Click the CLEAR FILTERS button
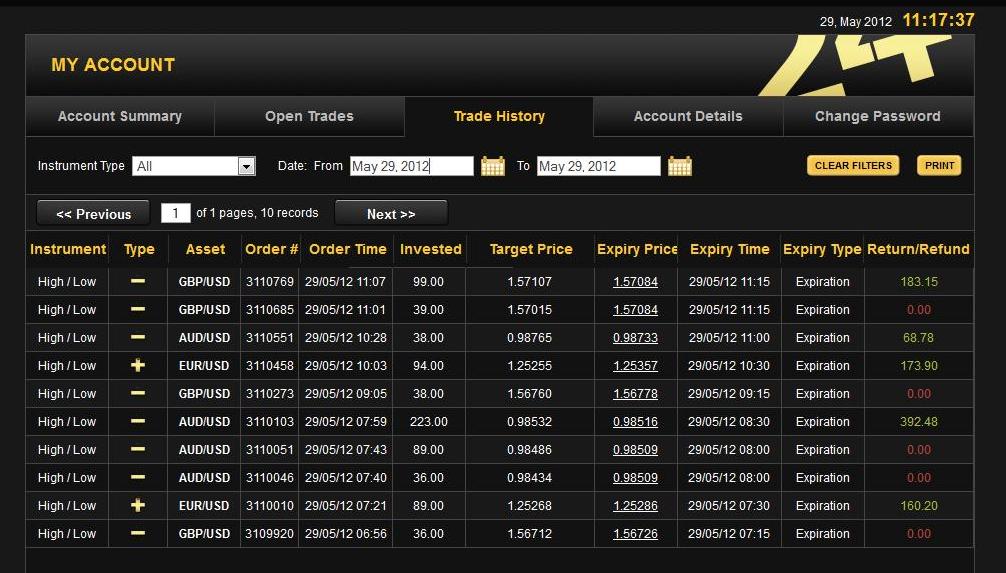This screenshot has height=573, width=1006. 853,166
